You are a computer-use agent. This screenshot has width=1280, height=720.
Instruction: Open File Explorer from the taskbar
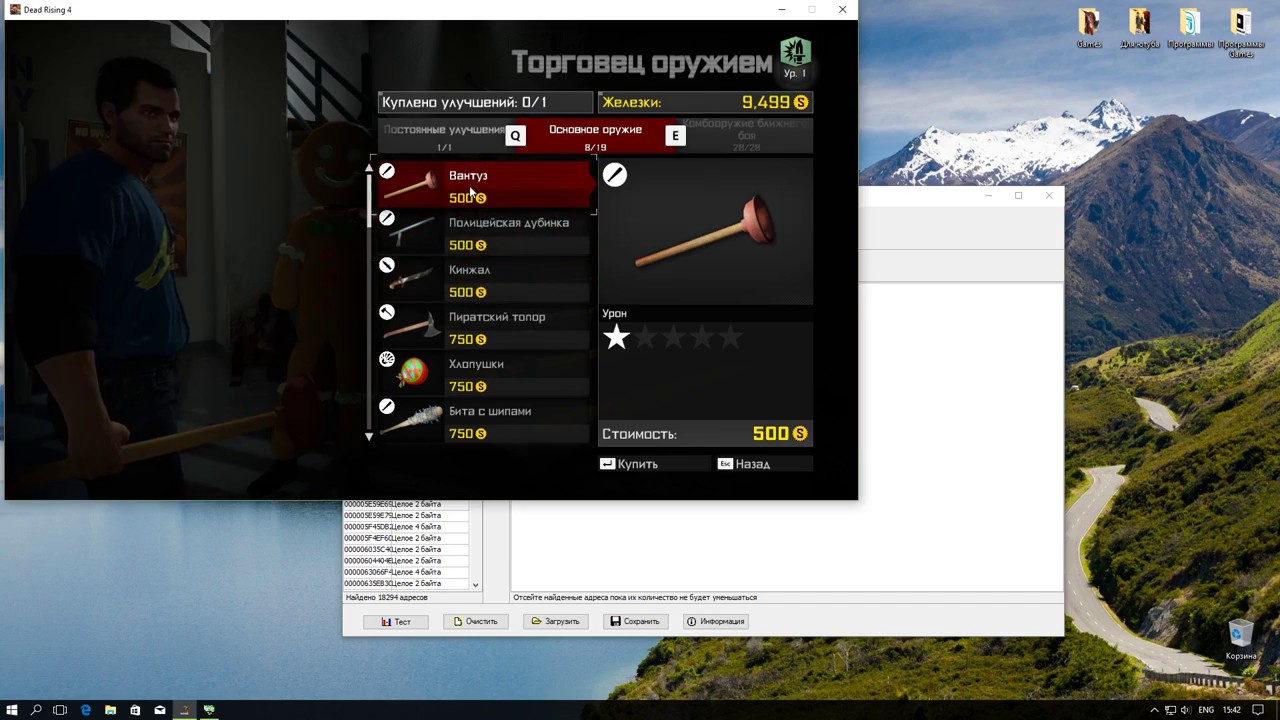click(110, 710)
